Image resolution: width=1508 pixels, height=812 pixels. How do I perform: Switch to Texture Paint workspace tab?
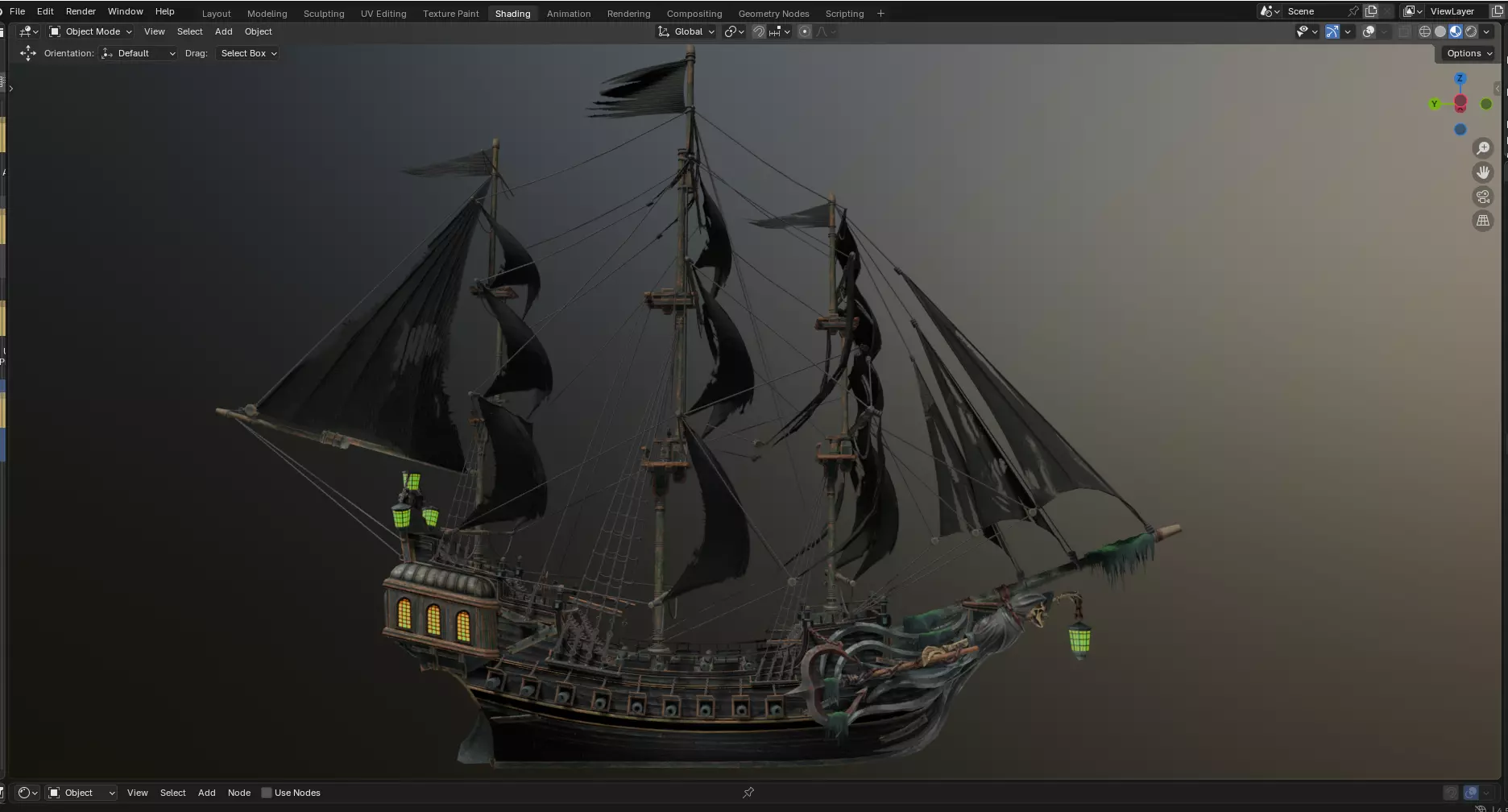pyautogui.click(x=451, y=14)
